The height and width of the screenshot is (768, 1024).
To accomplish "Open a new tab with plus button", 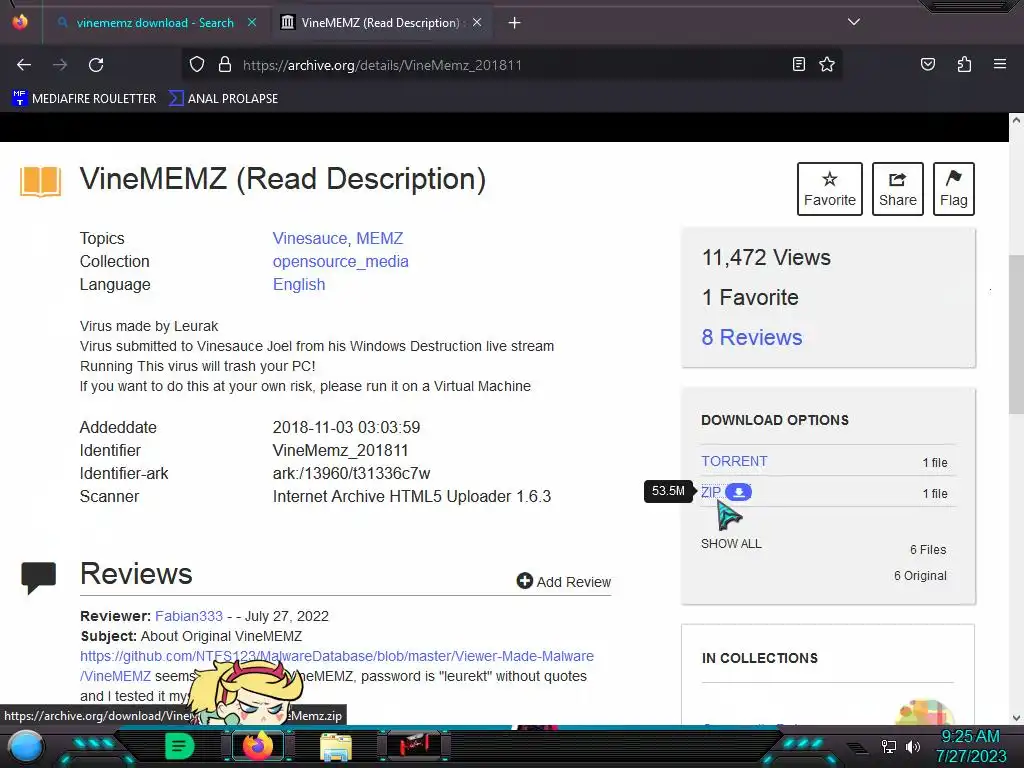I will point(515,23).
